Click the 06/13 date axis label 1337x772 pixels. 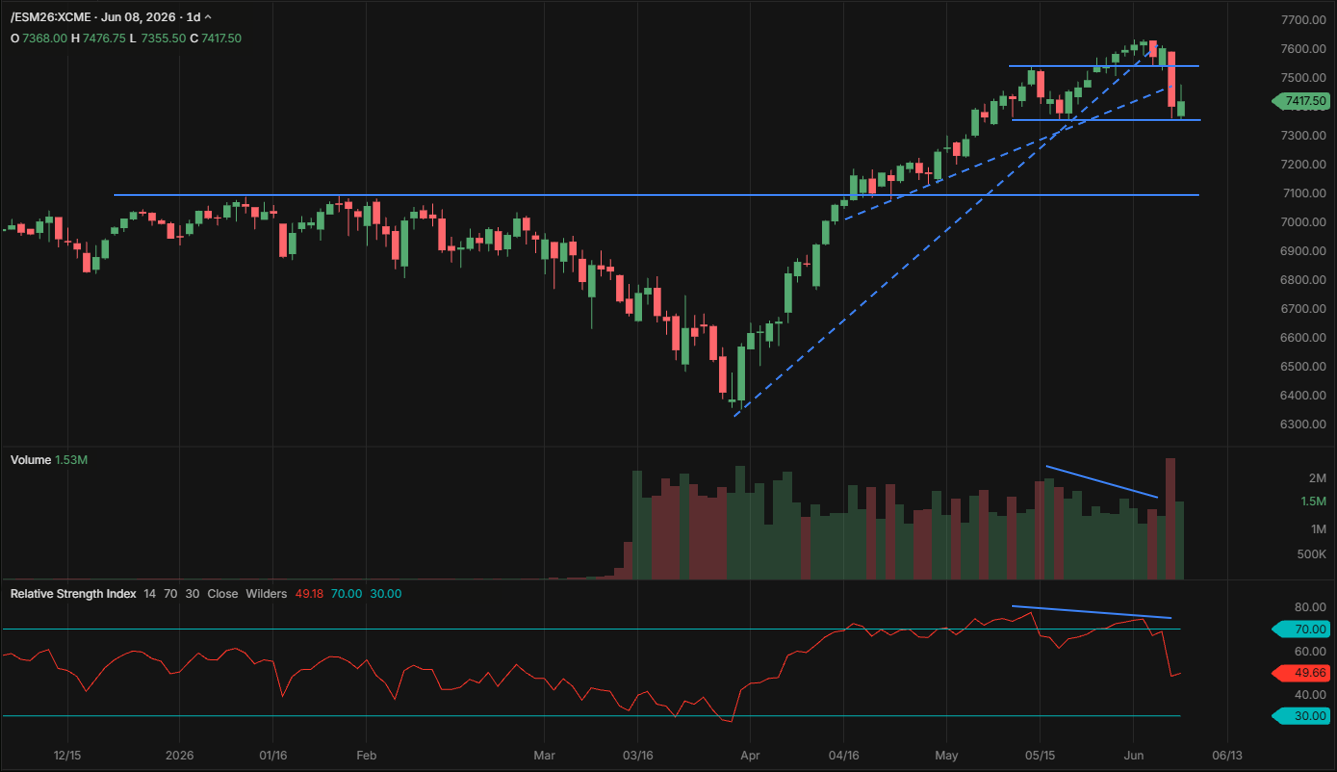coord(1228,755)
